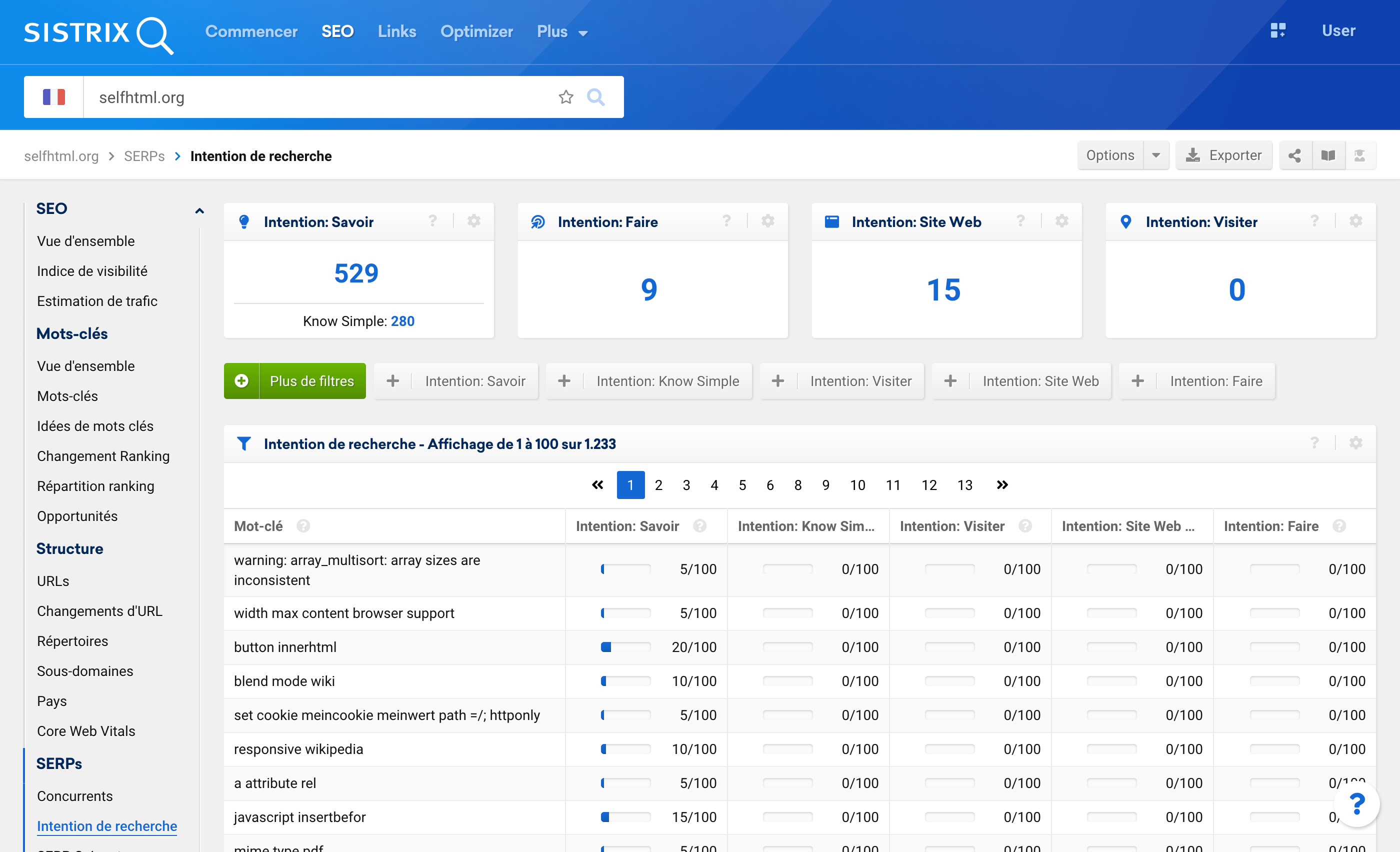Go to first page double-left arrow

(597, 485)
